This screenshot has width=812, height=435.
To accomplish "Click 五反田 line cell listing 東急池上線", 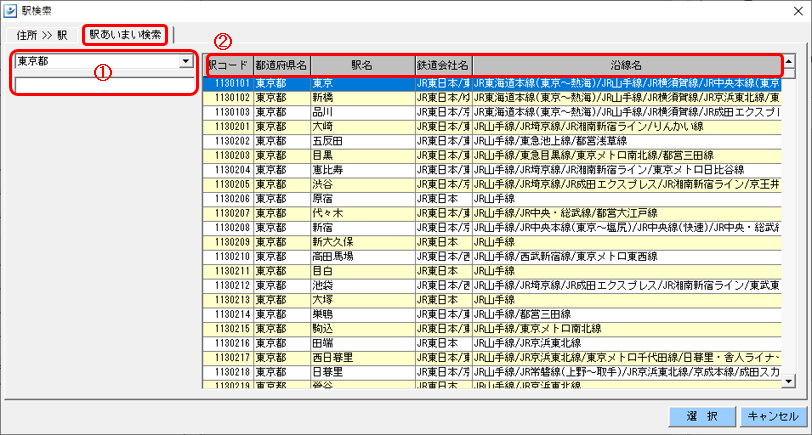I will 627,141.
